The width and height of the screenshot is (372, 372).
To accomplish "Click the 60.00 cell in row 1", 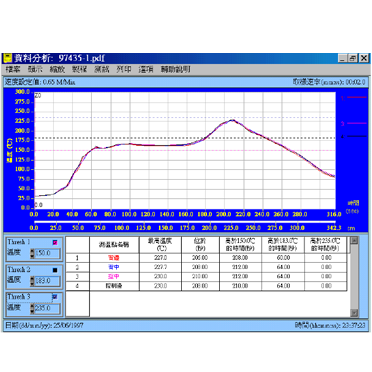I will [x=283, y=258].
